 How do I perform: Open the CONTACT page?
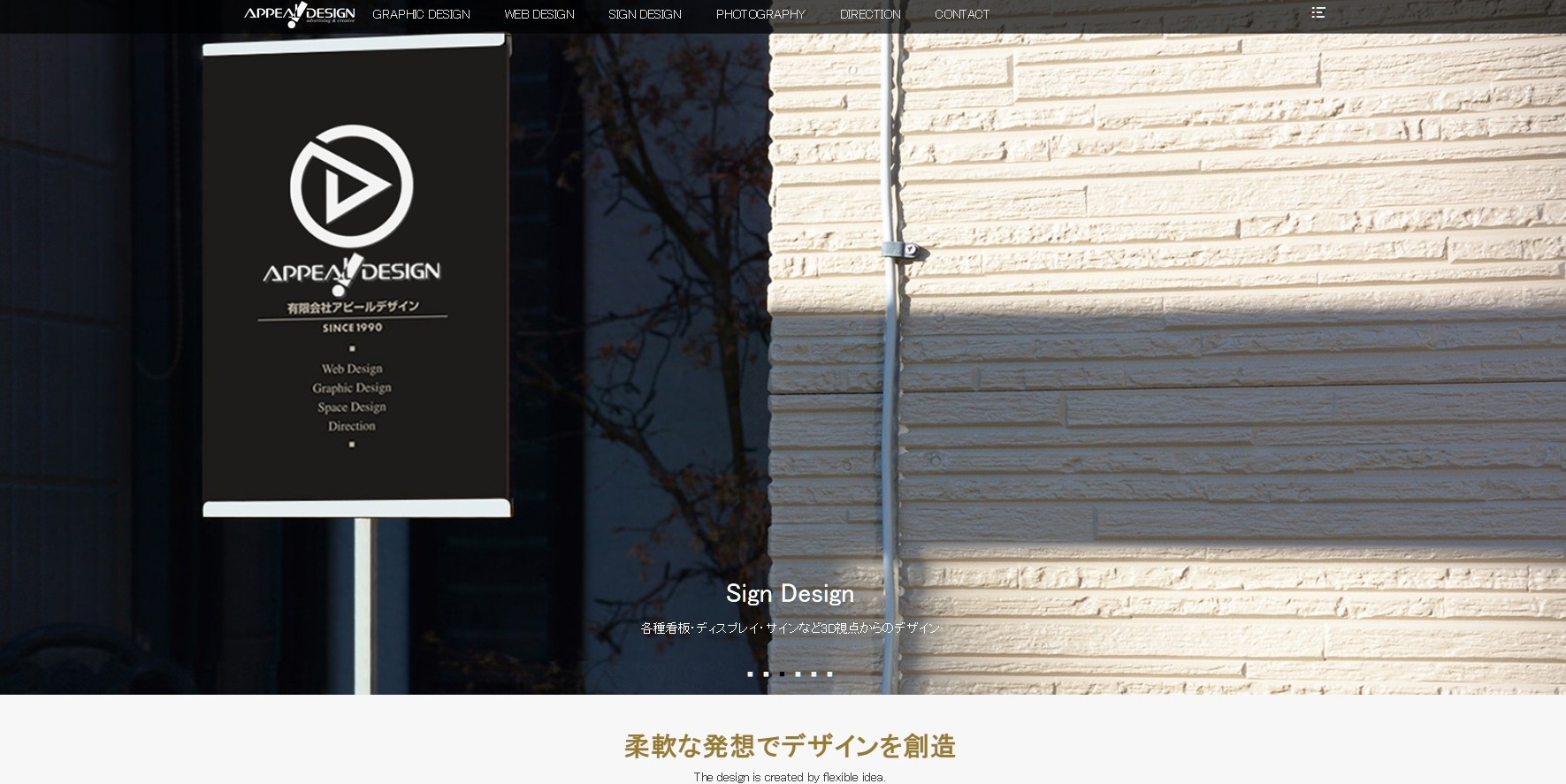[x=962, y=14]
